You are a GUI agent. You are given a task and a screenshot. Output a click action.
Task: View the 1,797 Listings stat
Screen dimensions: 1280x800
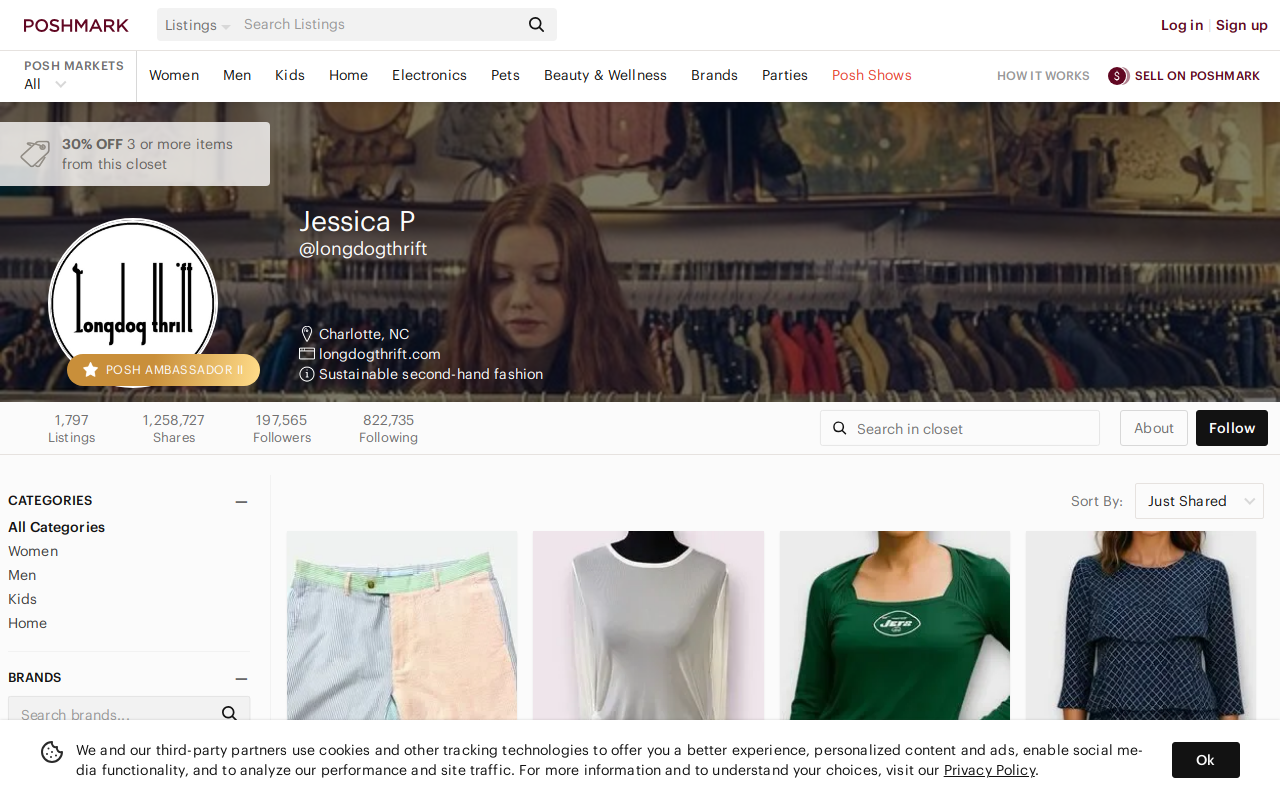(x=72, y=428)
